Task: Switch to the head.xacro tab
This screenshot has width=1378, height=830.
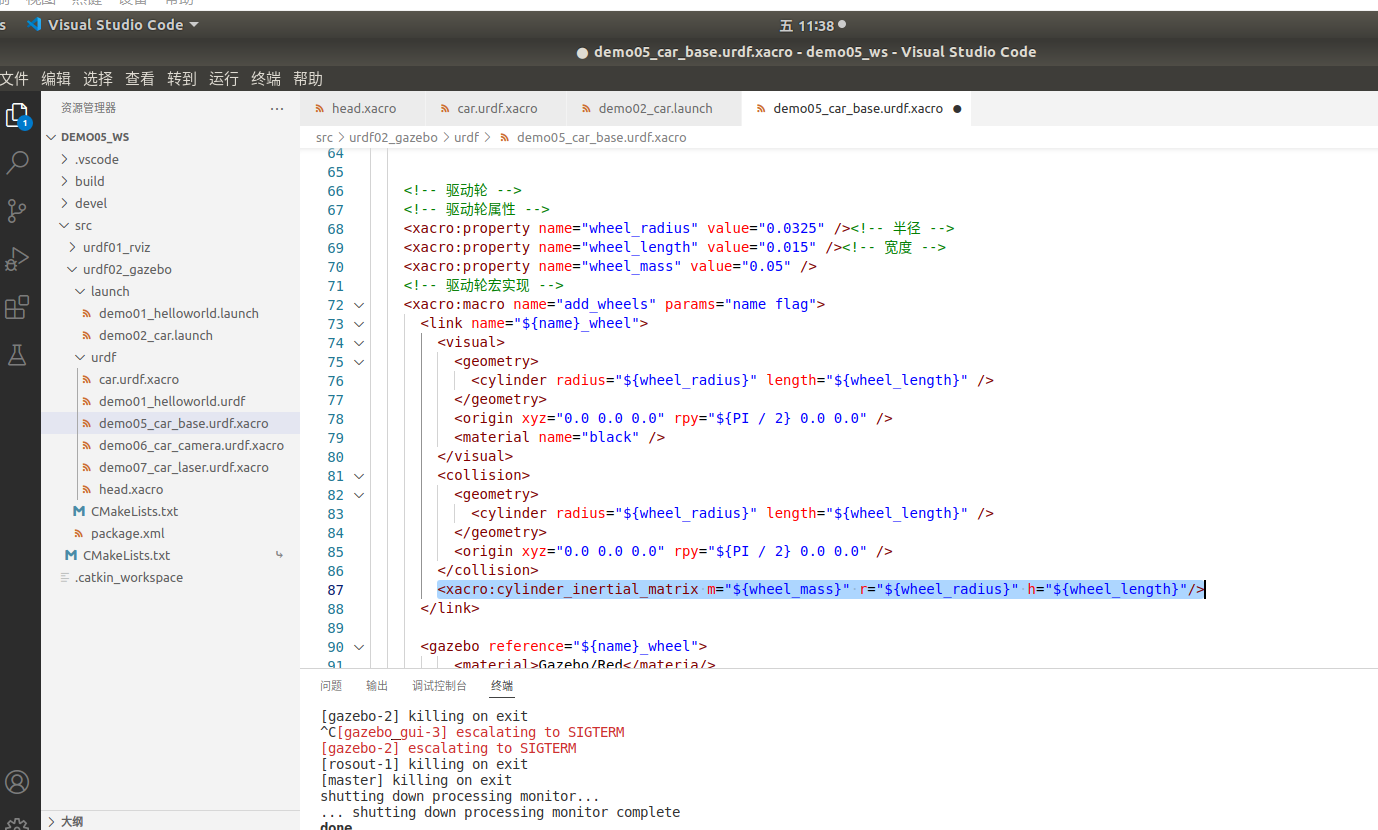Action: 363,108
